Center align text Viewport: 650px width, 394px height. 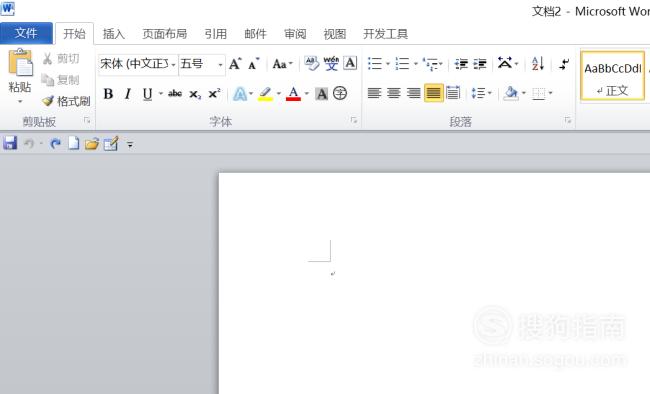click(394, 93)
